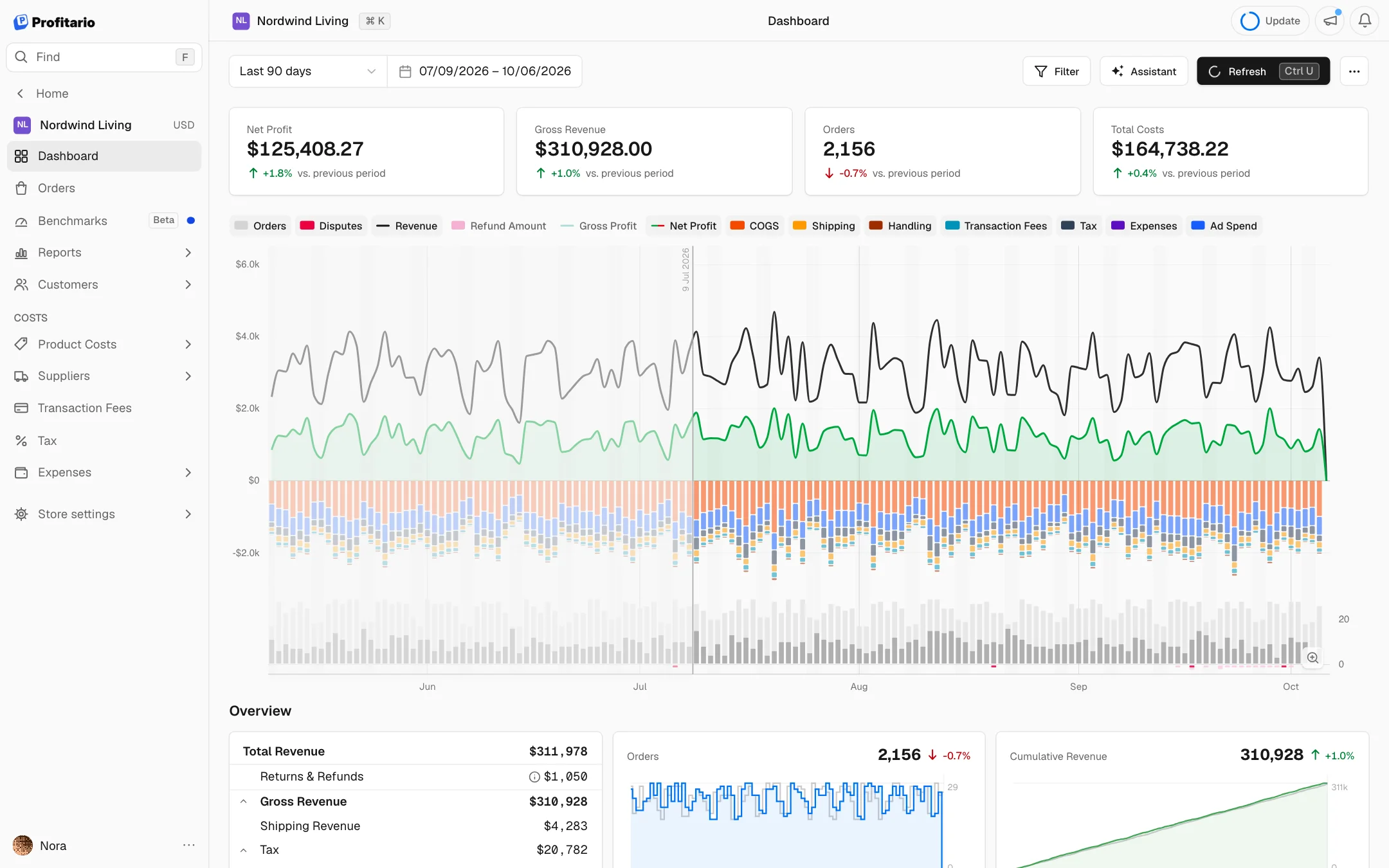Click the Returns & Refunds info icon

click(534, 777)
